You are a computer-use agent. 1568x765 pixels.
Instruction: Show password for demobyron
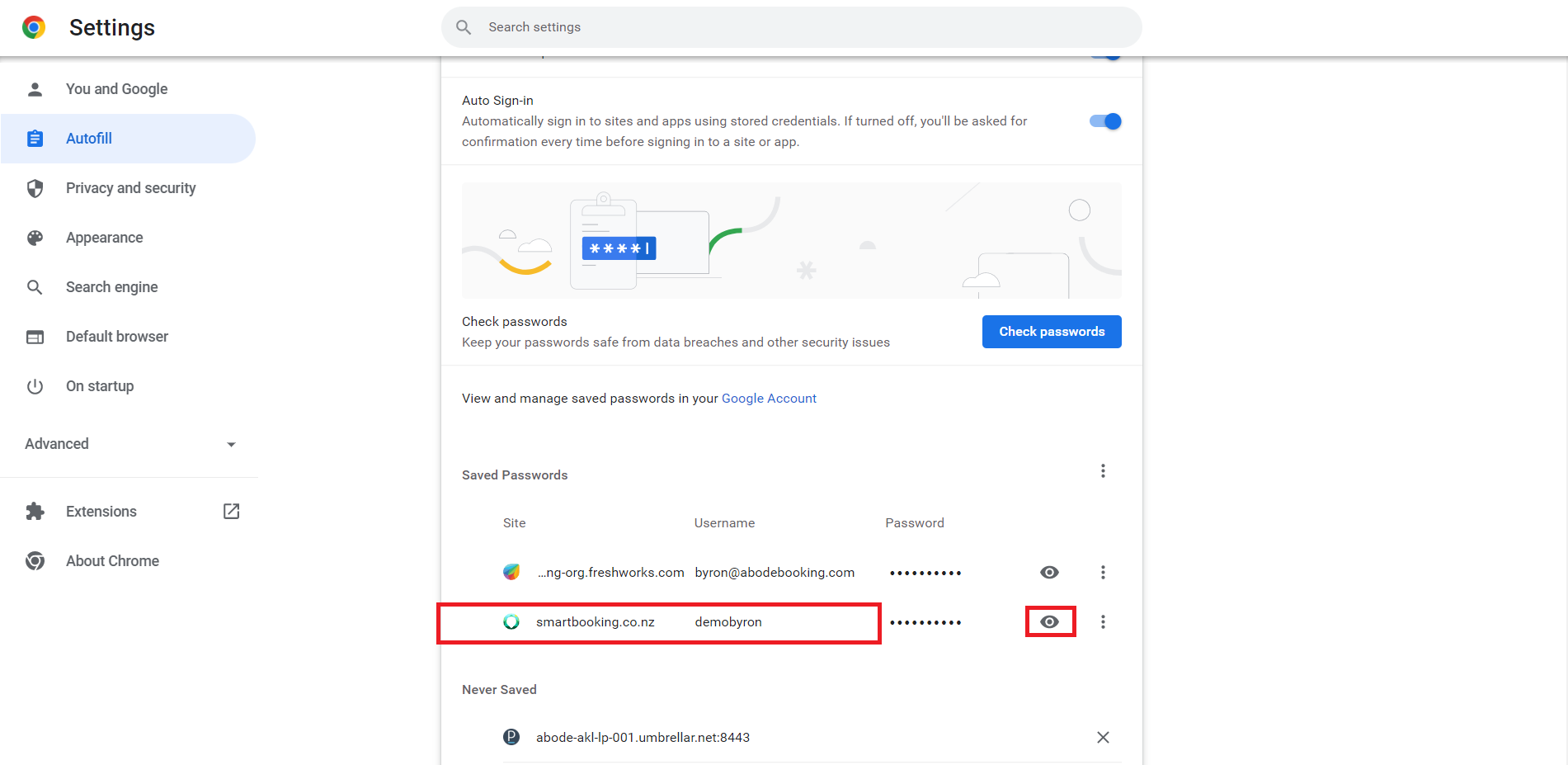[1049, 622]
